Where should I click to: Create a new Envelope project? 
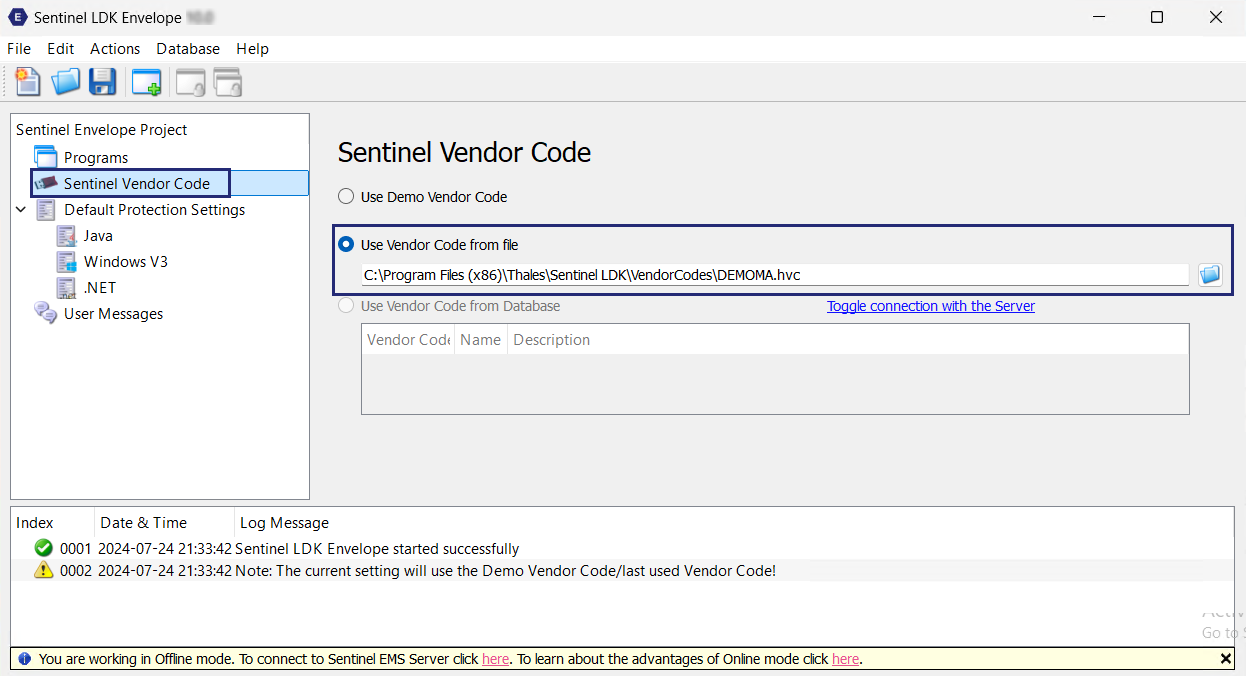(27, 82)
